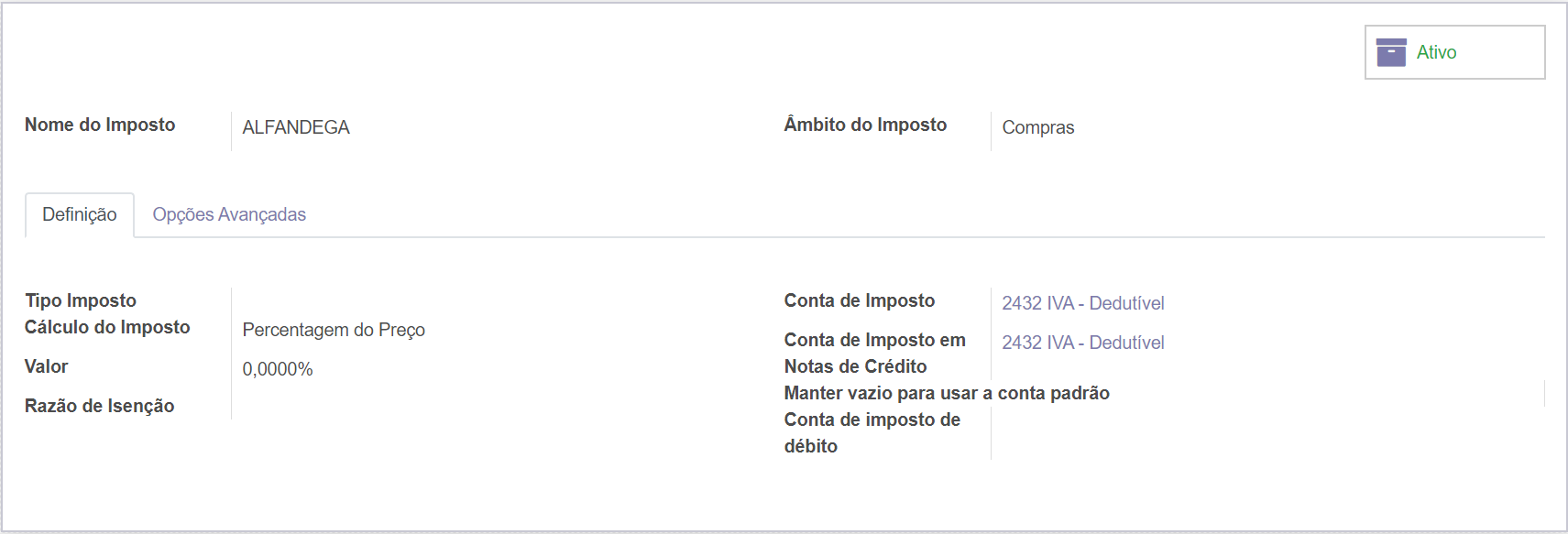Screen dimensions: 1568x534
Task: Click the ALFANDEGA tax name value
Action: [296, 127]
